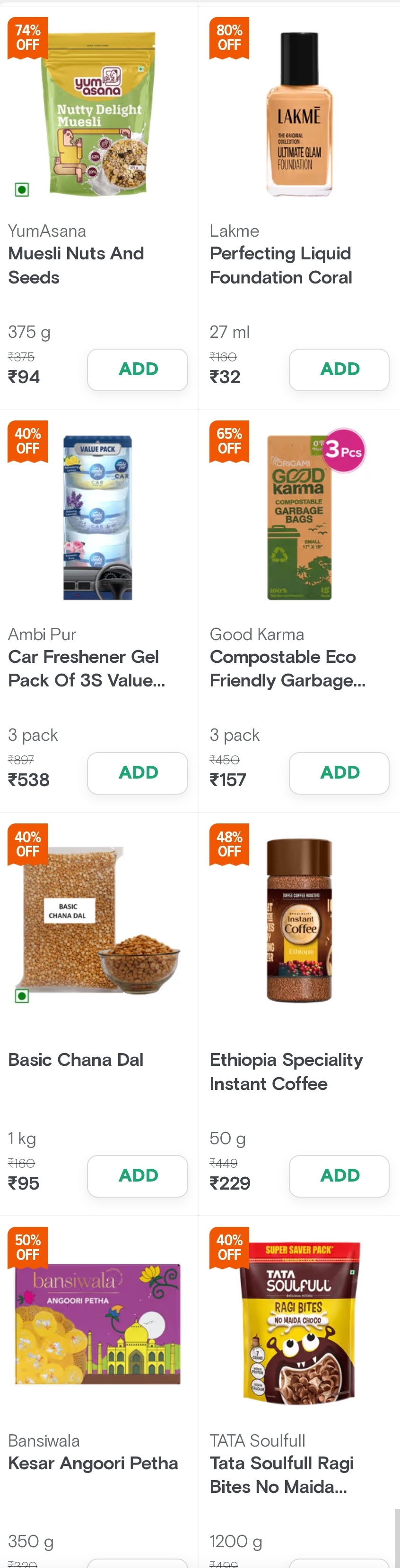The height and width of the screenshot is (1568, 400).
Task: Add Lakme Perfecting Liquid Foundation to cart
Action: tap(339, 369)
